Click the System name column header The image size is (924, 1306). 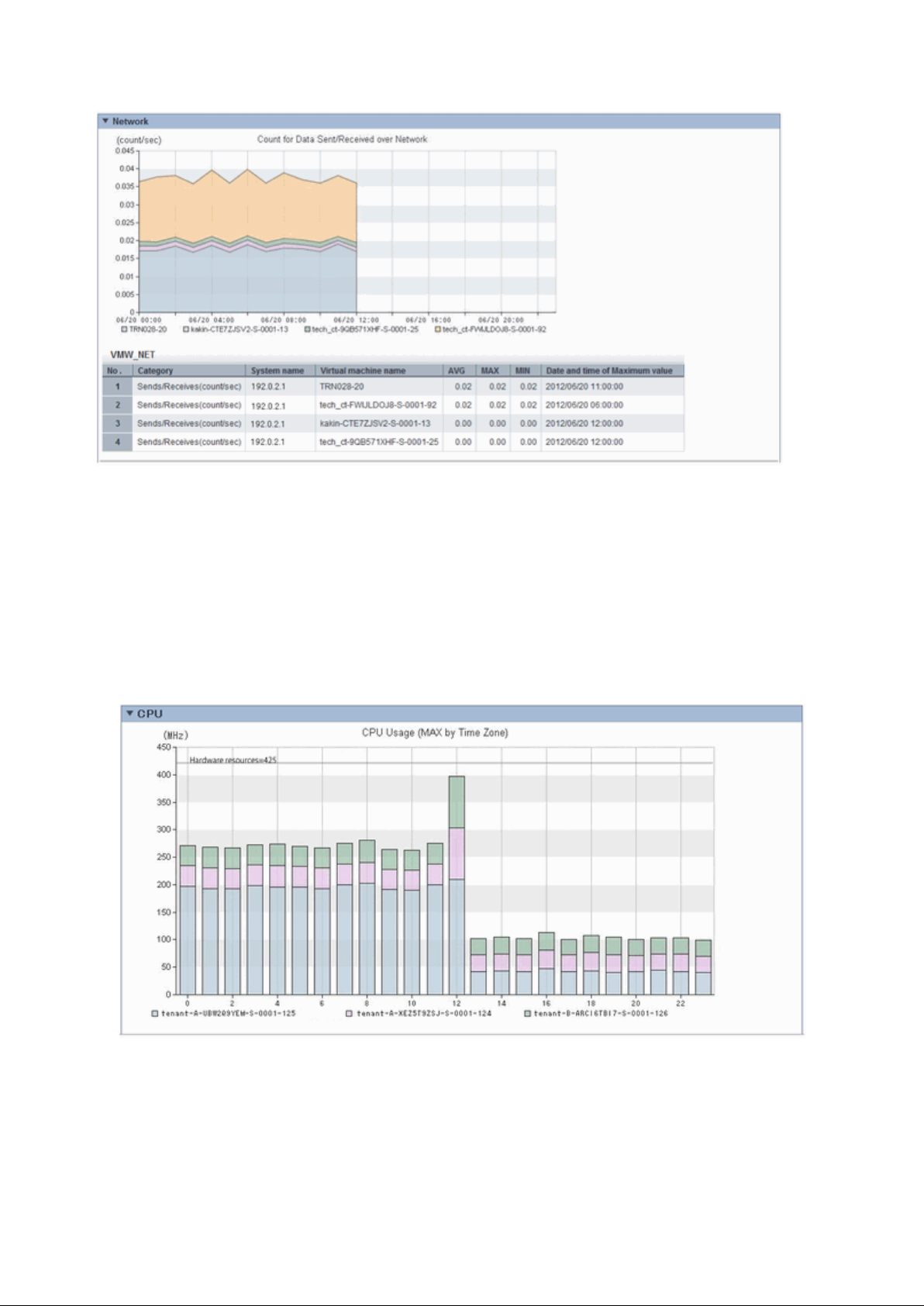[281, 370]
